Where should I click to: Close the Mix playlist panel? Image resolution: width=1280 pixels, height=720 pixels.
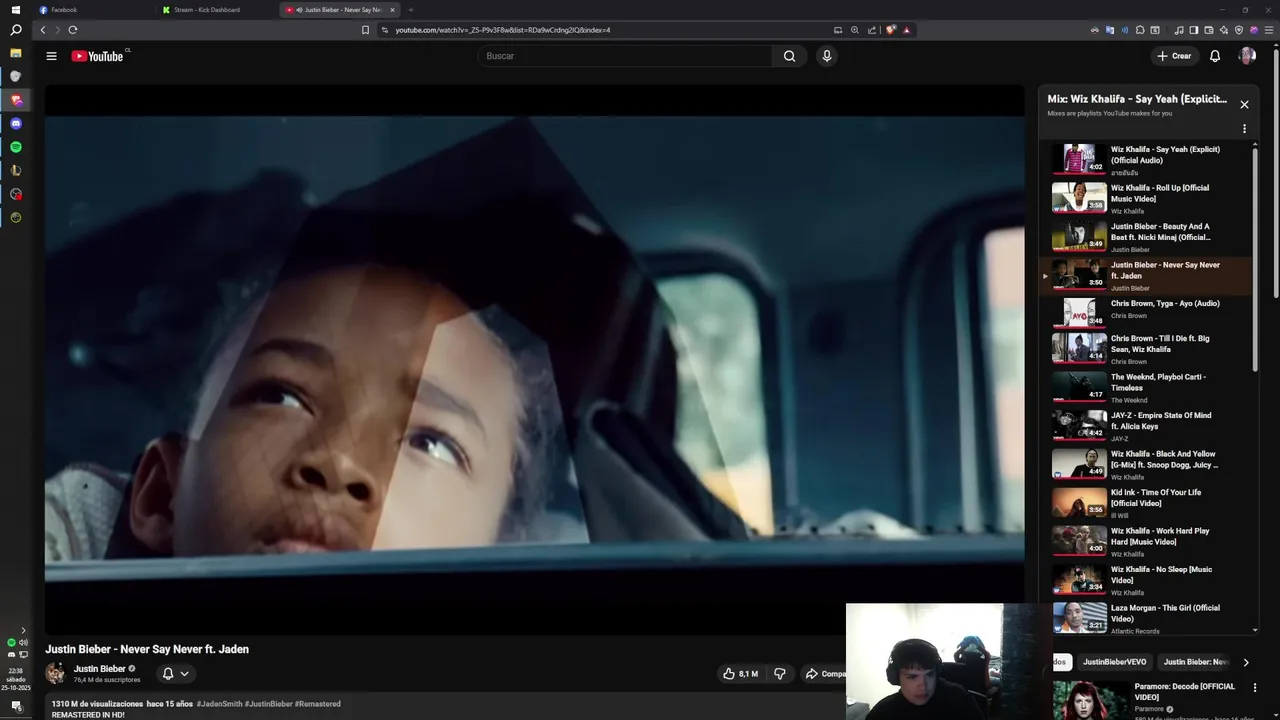[1244, 104]
